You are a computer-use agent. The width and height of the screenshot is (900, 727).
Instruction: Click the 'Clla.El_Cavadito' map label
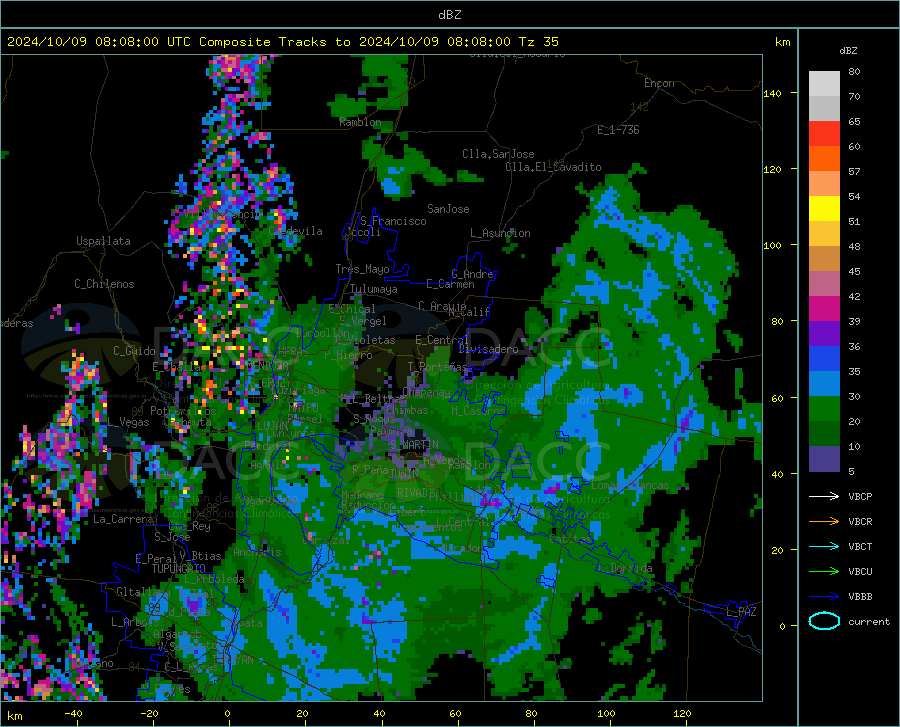(x=553, y=167)
